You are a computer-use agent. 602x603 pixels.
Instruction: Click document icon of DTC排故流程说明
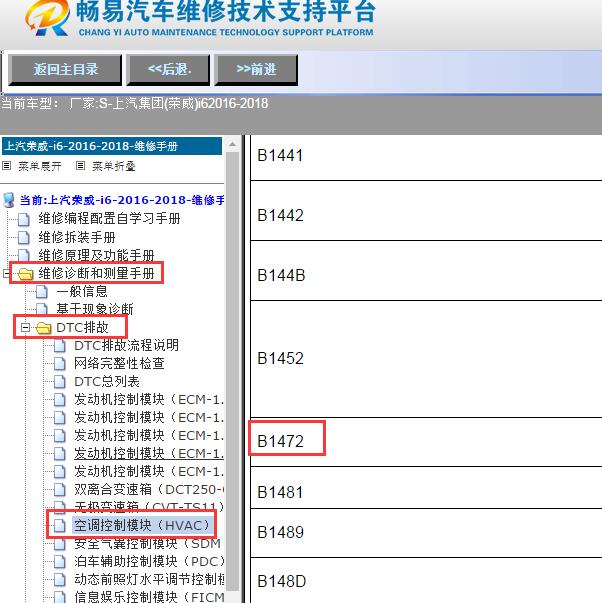[60, 346]
